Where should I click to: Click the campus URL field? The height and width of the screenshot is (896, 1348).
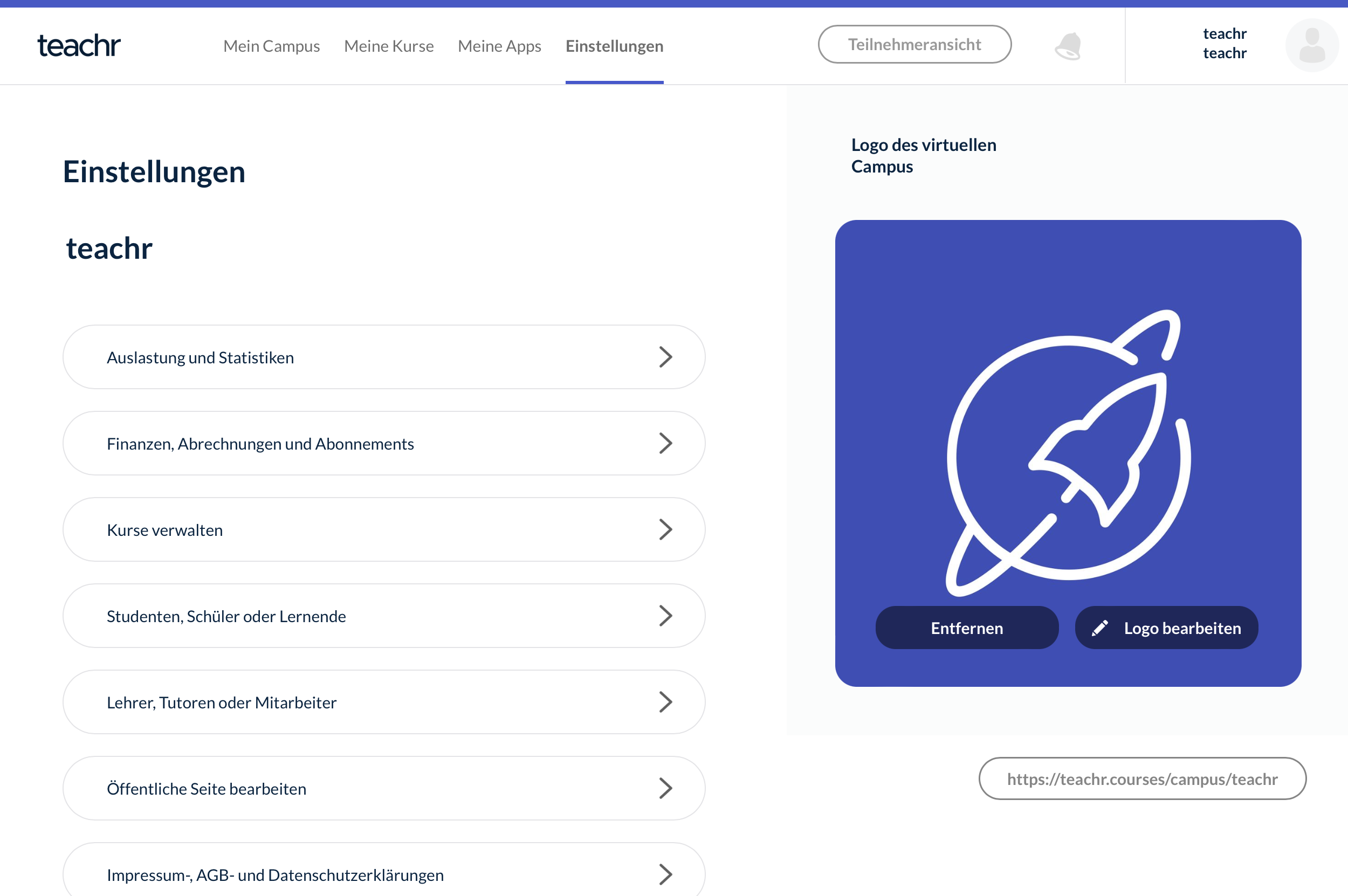point(1141,779)
